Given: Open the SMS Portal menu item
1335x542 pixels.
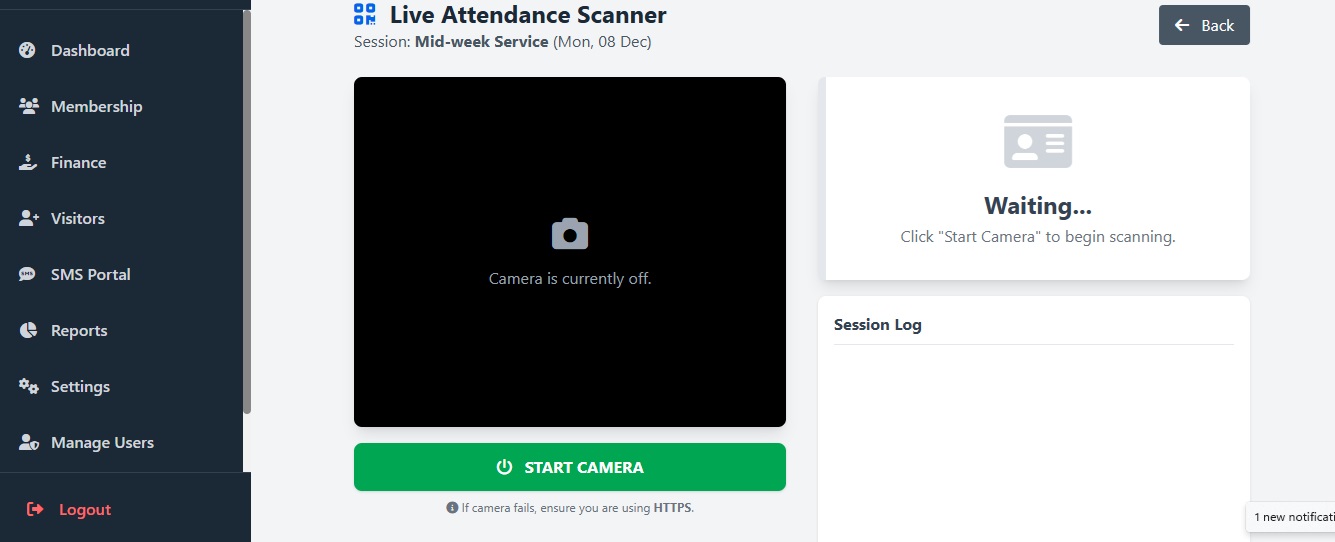Looking at the screenshot, I should coord(90,274).
